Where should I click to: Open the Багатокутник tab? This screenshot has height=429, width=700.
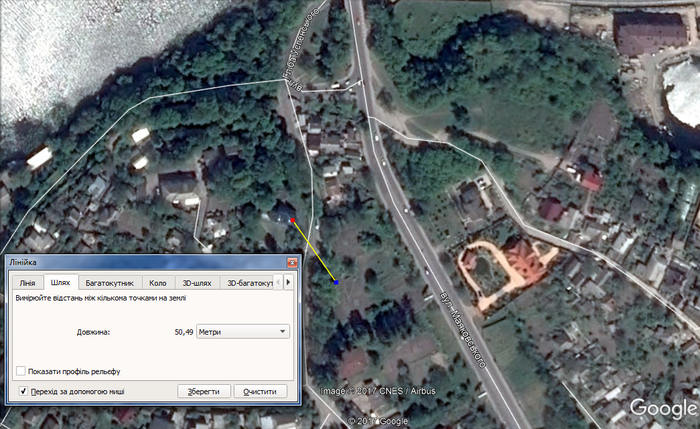pos(110,283)
